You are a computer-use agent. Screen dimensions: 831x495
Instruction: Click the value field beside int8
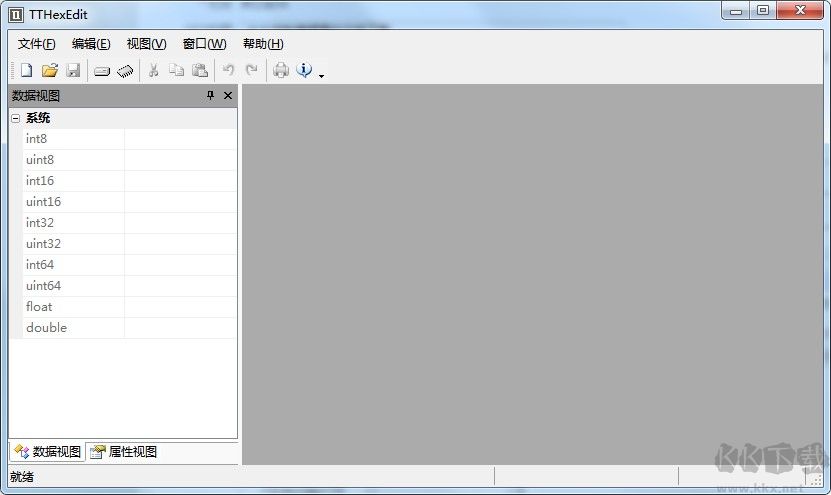[181, 139]
